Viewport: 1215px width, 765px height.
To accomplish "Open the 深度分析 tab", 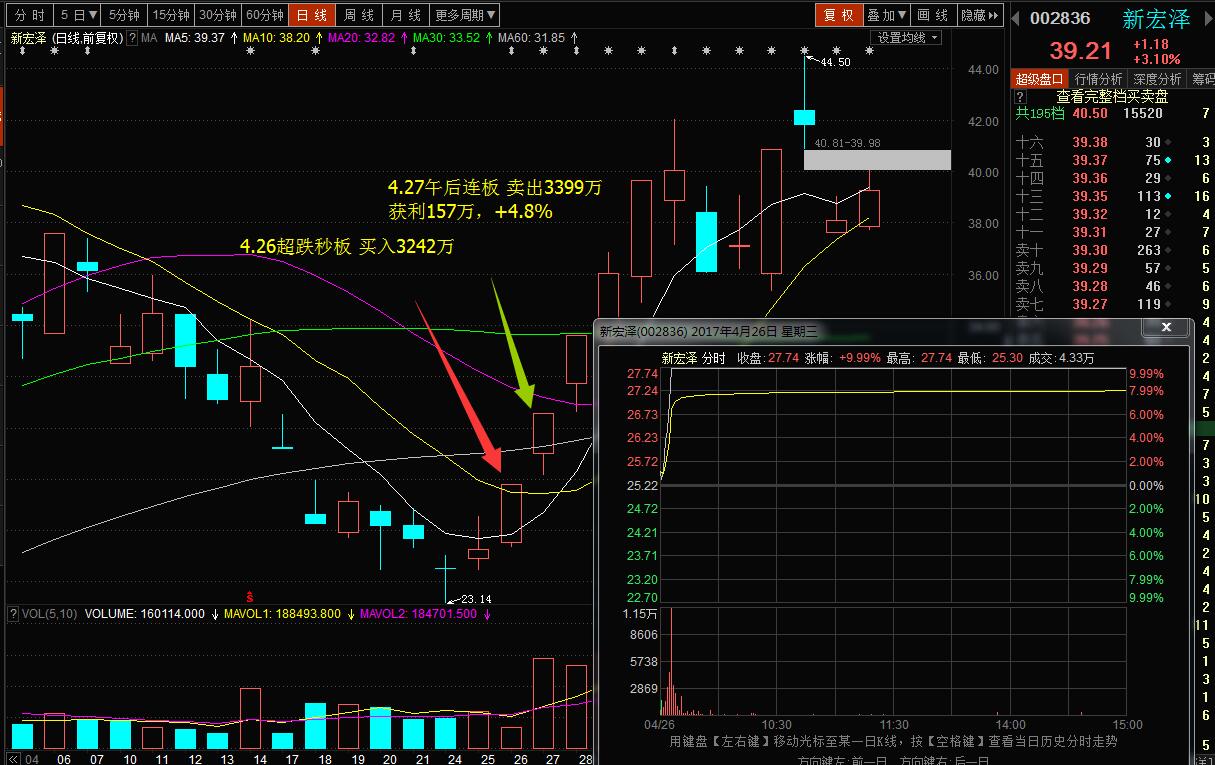I will tap(1157, 79).
